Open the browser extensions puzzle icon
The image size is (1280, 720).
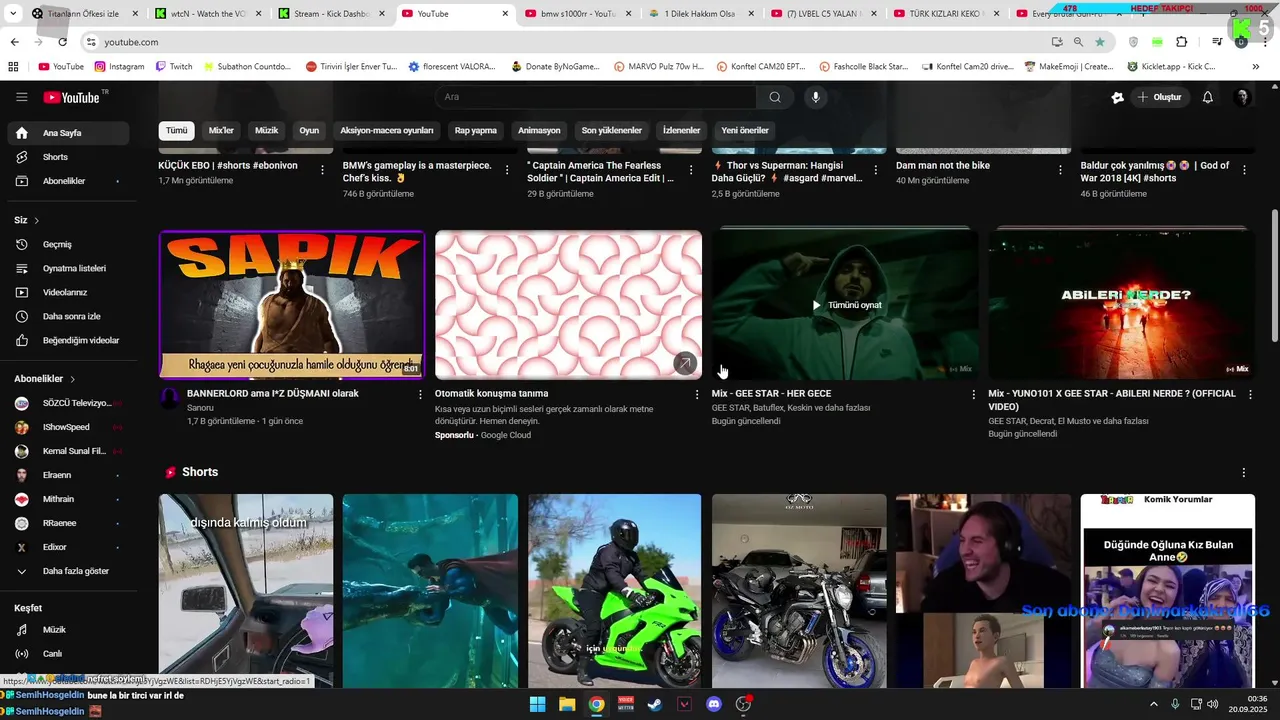[x=1181, y=42]
